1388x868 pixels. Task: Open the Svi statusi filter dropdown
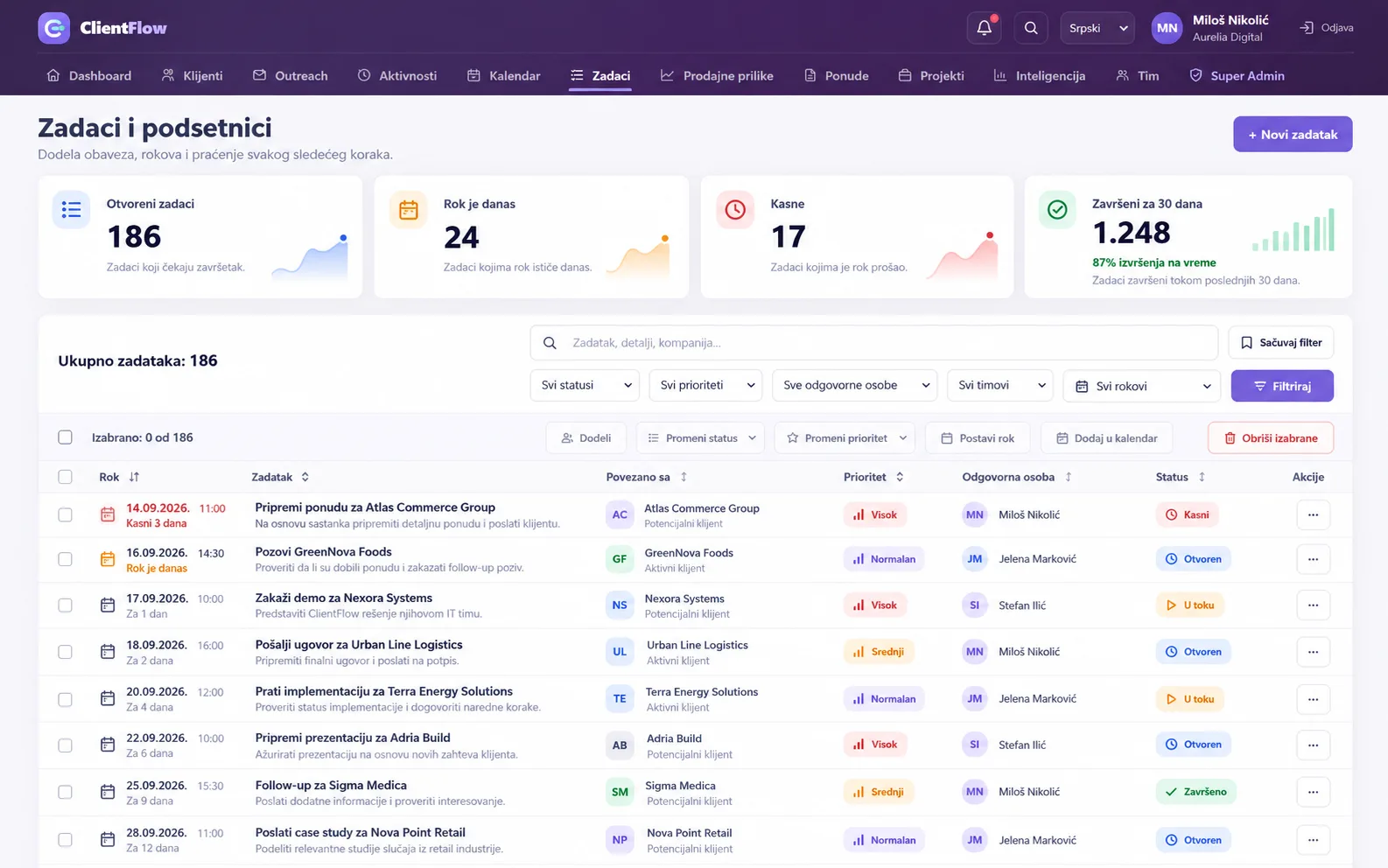[x=585, y=385]
